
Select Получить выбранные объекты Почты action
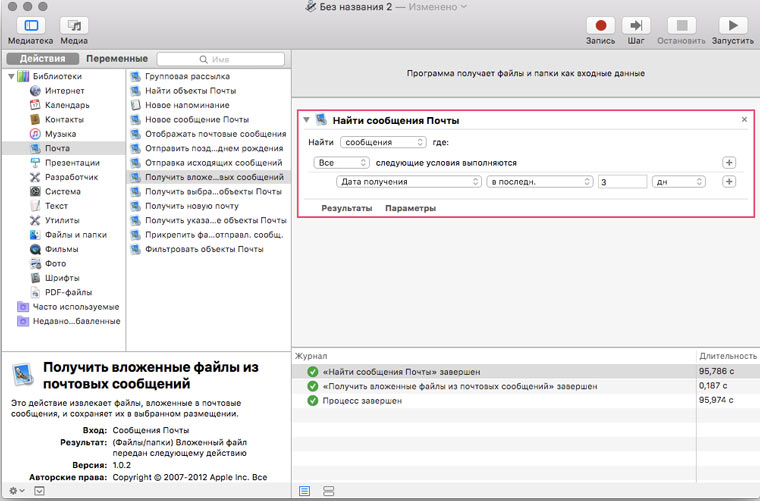click(213, 191)
